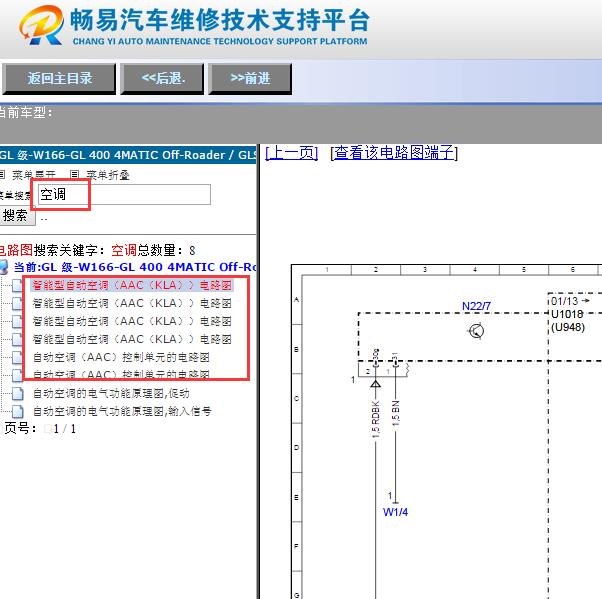Screen dimensions: 602x599
Task: Click the document icon beside the second 智能型自动空调 entry
Action: point(17,303)
